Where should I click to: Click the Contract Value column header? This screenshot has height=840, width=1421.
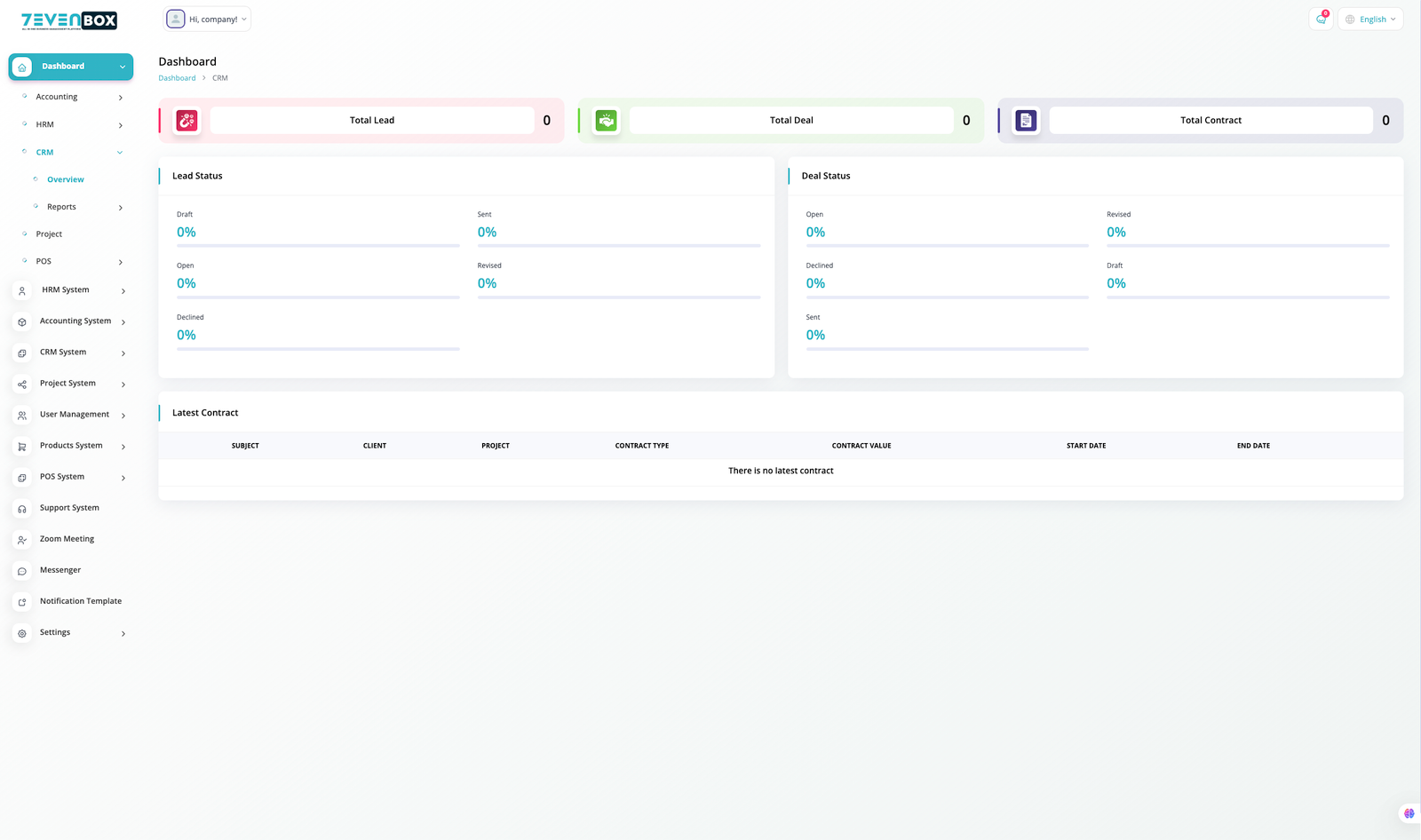861,446
